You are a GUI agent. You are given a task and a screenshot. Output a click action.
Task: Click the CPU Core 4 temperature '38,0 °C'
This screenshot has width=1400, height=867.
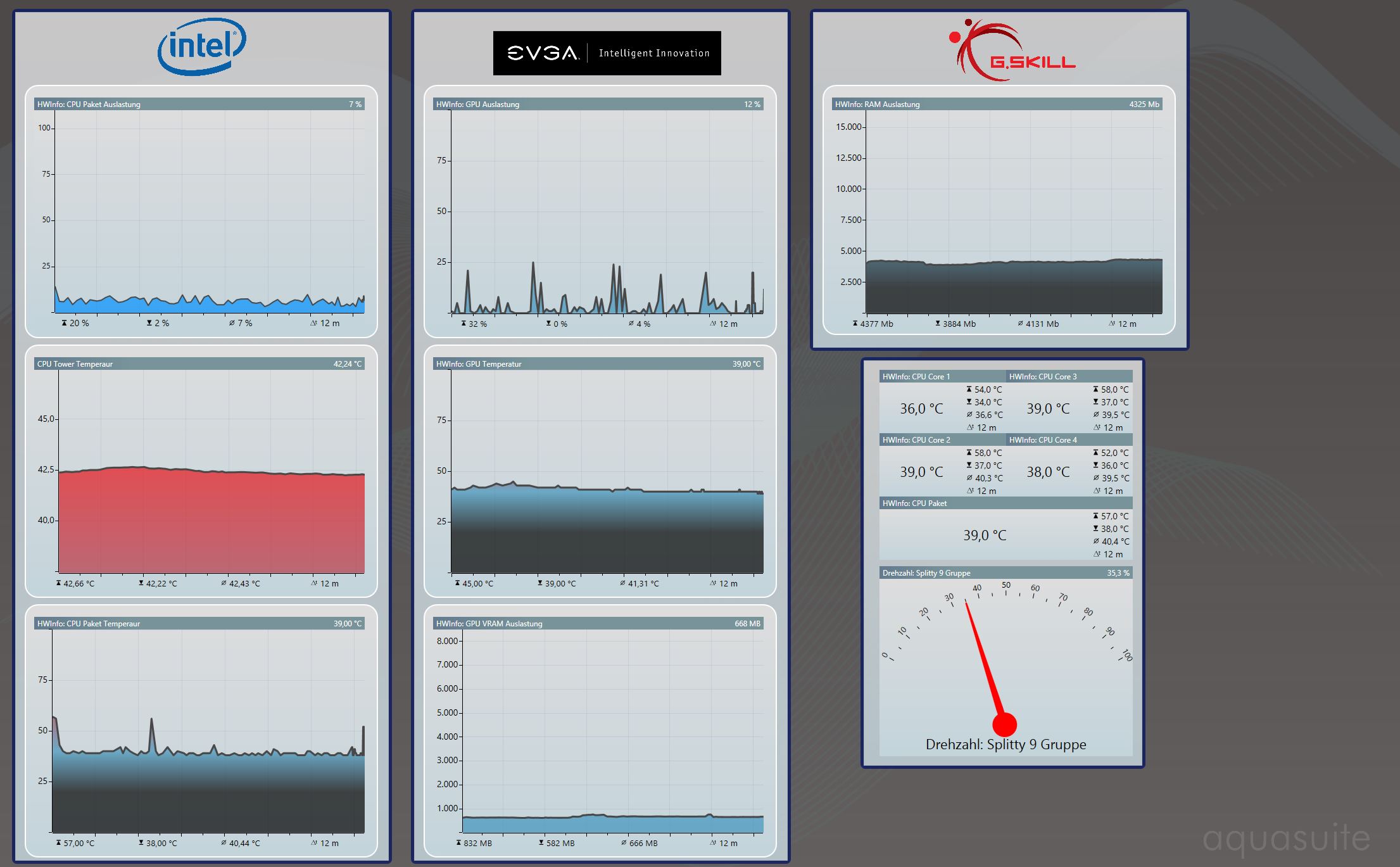pyautogui.click(x=1048, y=472)
